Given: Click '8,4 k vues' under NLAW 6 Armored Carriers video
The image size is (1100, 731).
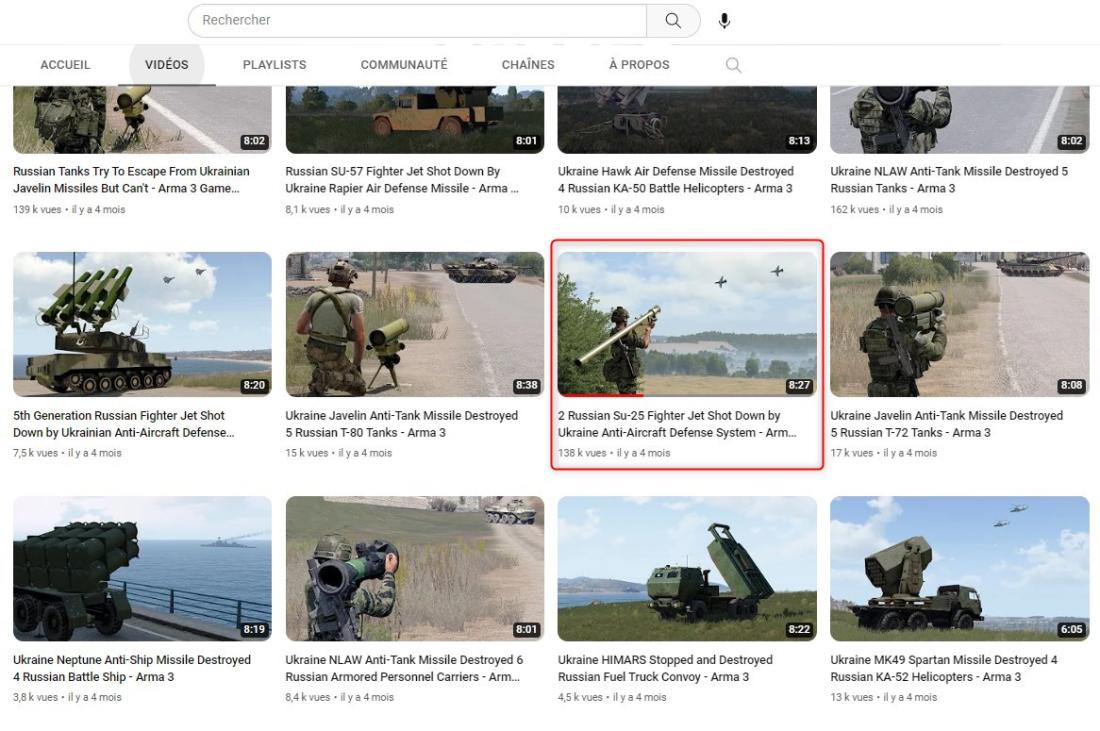Looking at the screenshot, I should click(308, 697).
